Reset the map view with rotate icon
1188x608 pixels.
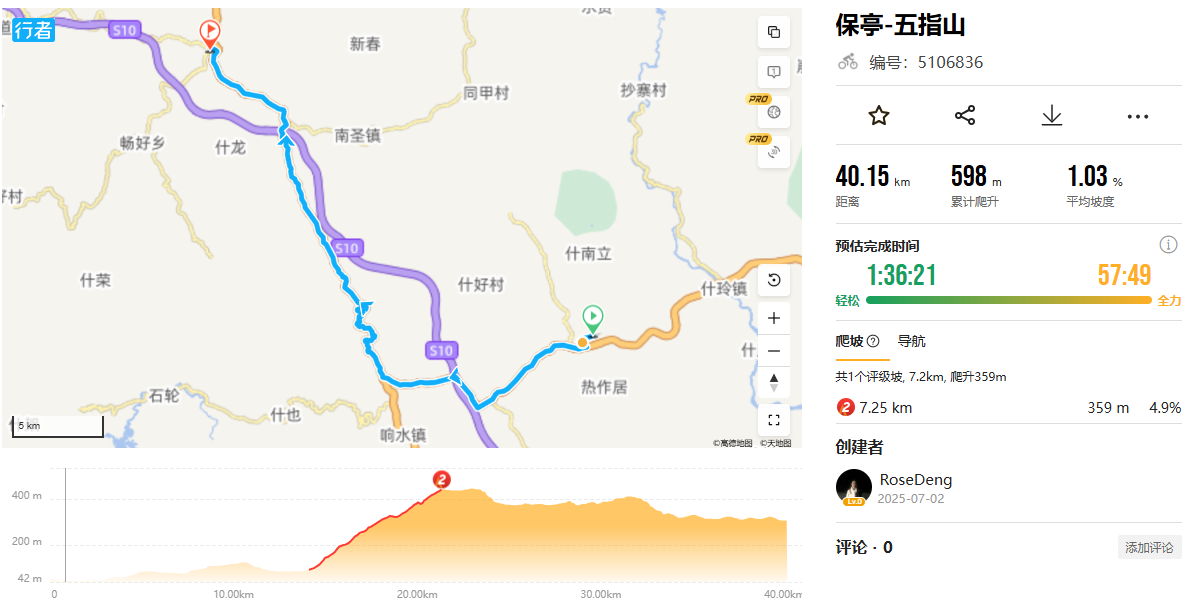[x=774, y=280]
